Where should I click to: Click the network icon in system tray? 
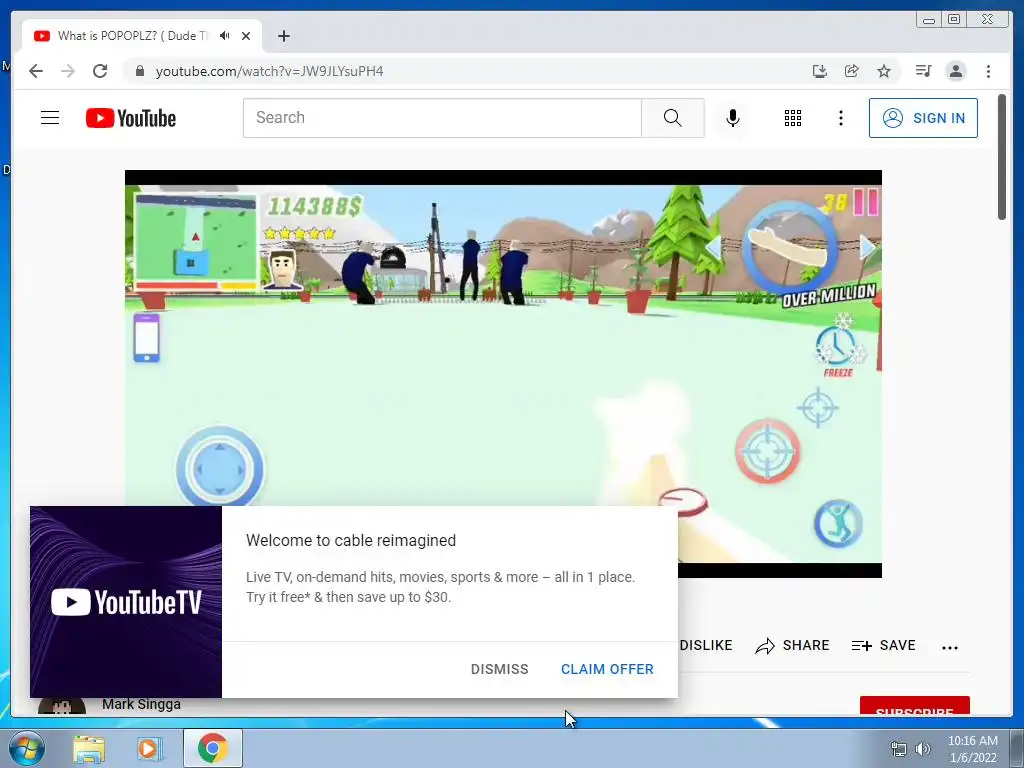point(899,749)
